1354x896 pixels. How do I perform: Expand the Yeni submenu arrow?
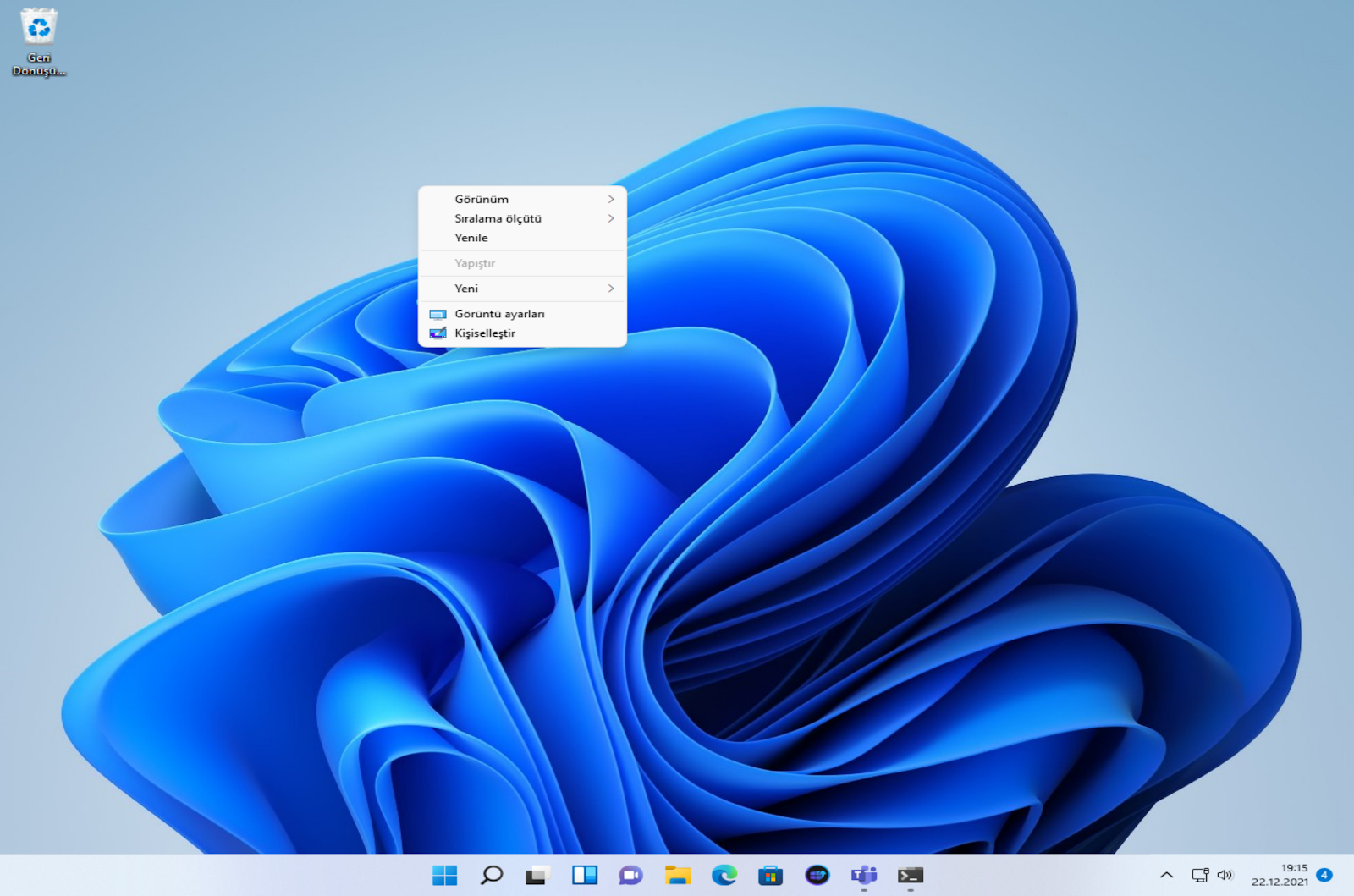pos(610,289)
